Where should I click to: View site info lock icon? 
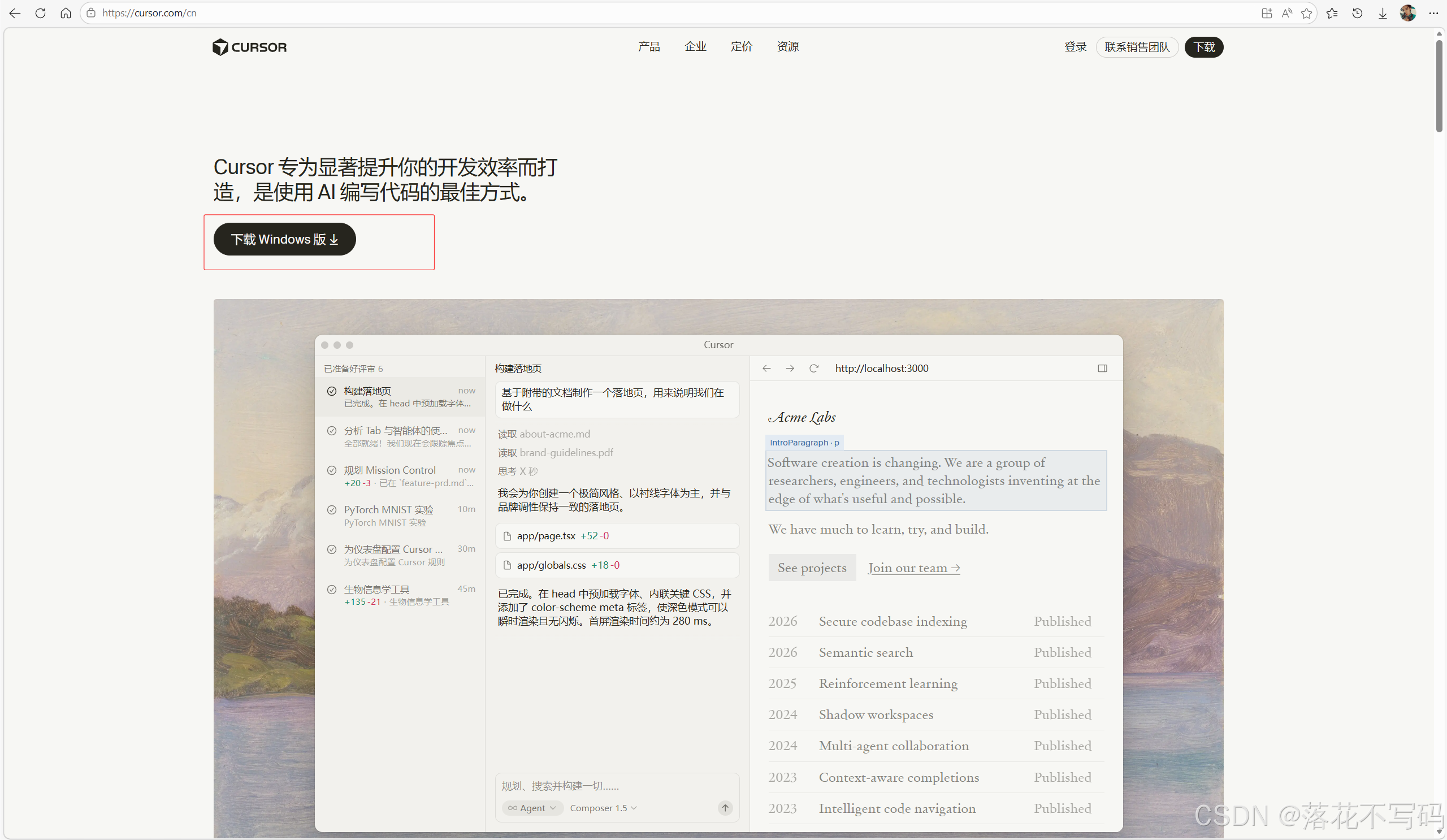(x=91, y=13)
